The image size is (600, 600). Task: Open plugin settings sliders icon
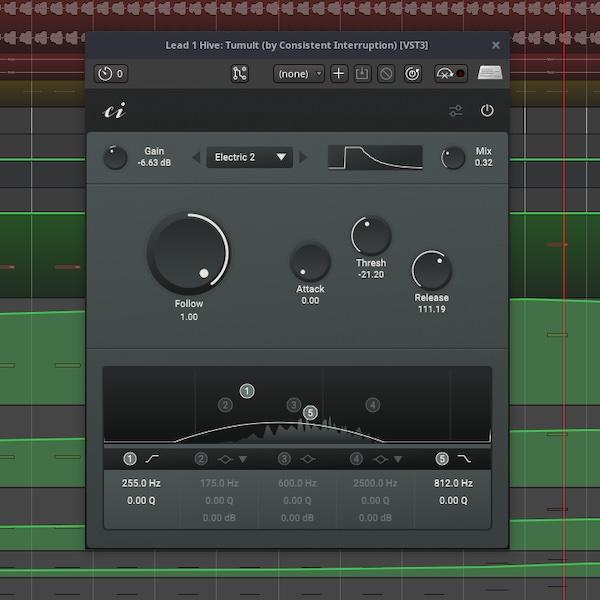click(455, 111)
